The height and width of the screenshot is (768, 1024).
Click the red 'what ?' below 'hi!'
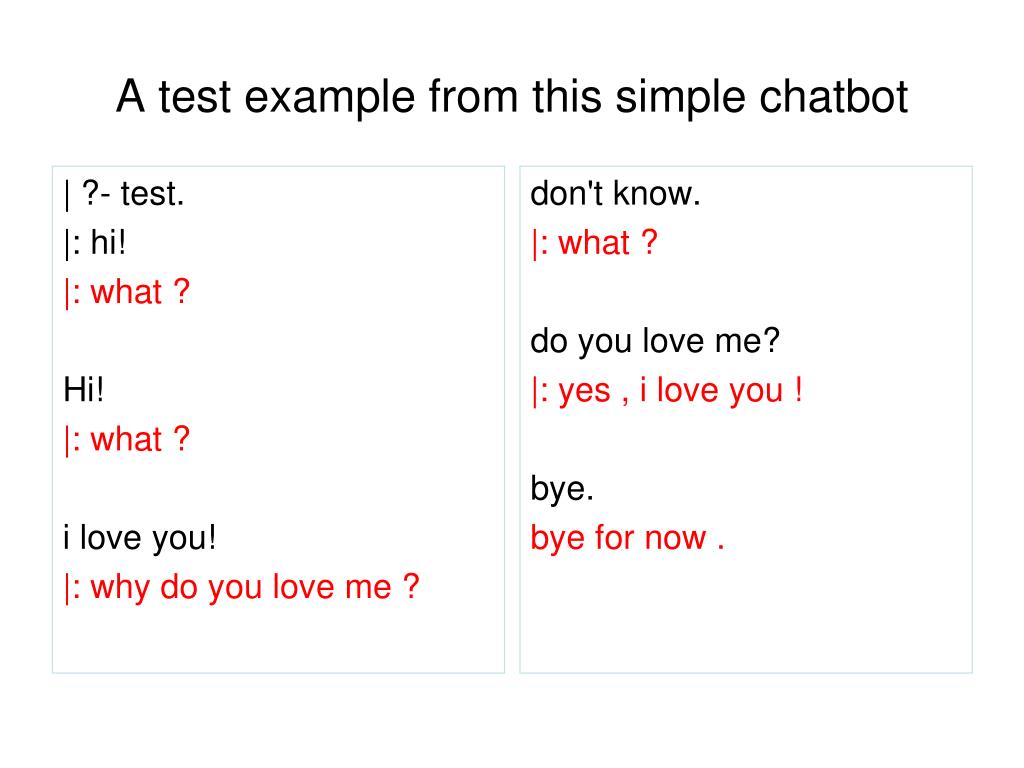click(x=127, y=292)
